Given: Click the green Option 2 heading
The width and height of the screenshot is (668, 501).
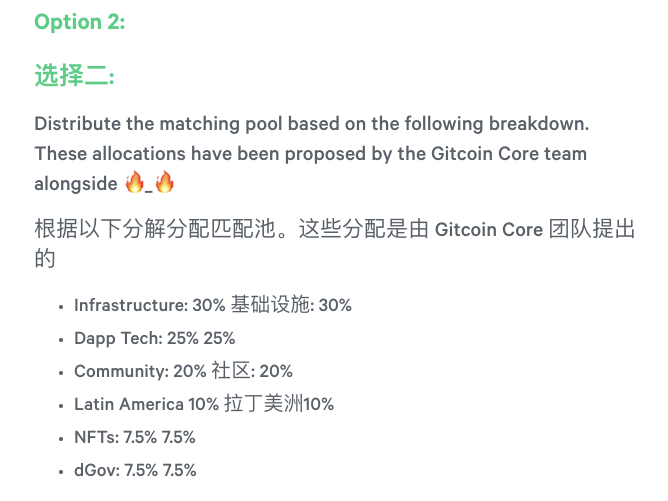Looking at the screenshot, I should [x=80, y=22].
